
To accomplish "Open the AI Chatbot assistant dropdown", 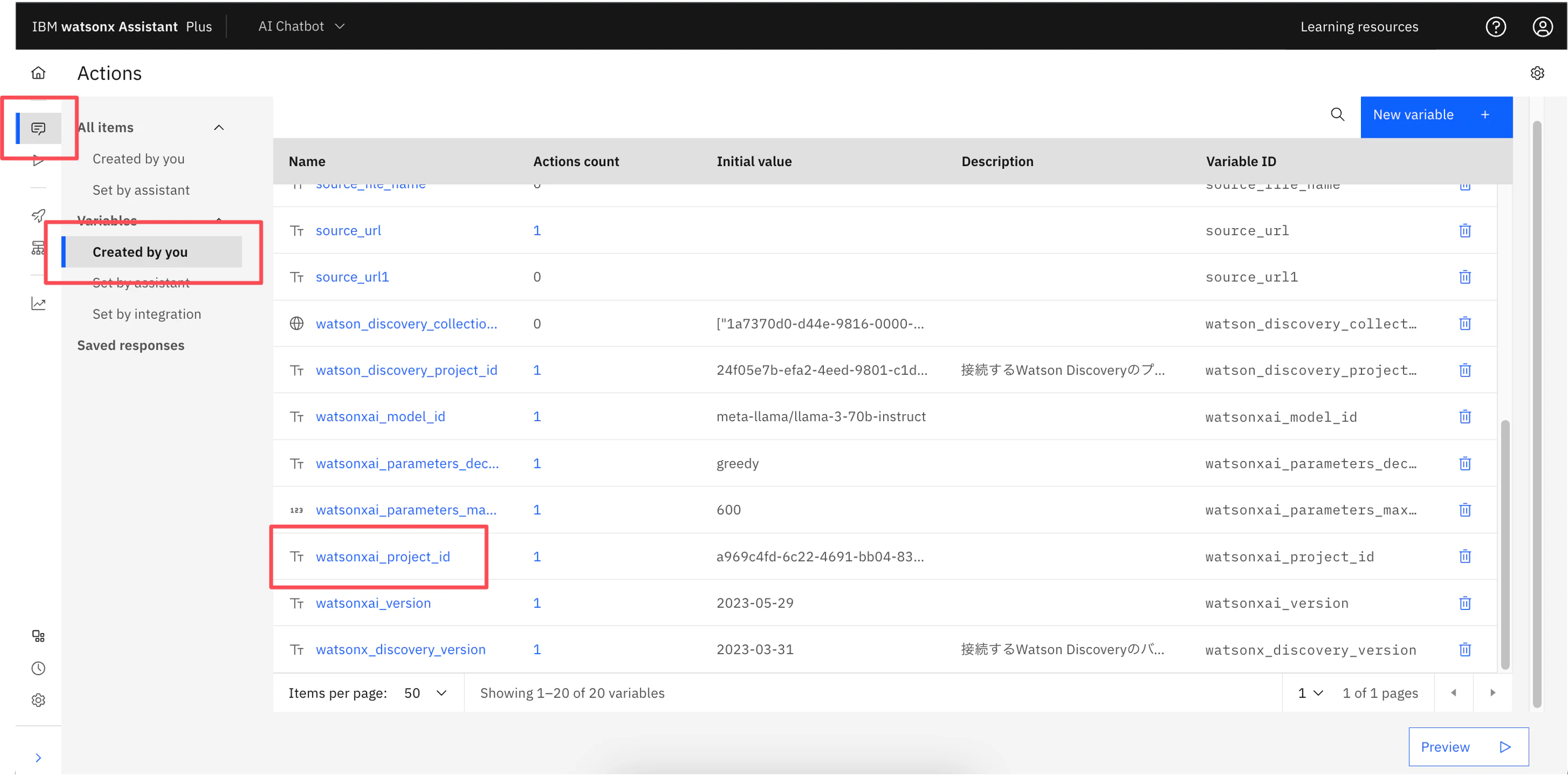I will point(302,26).
